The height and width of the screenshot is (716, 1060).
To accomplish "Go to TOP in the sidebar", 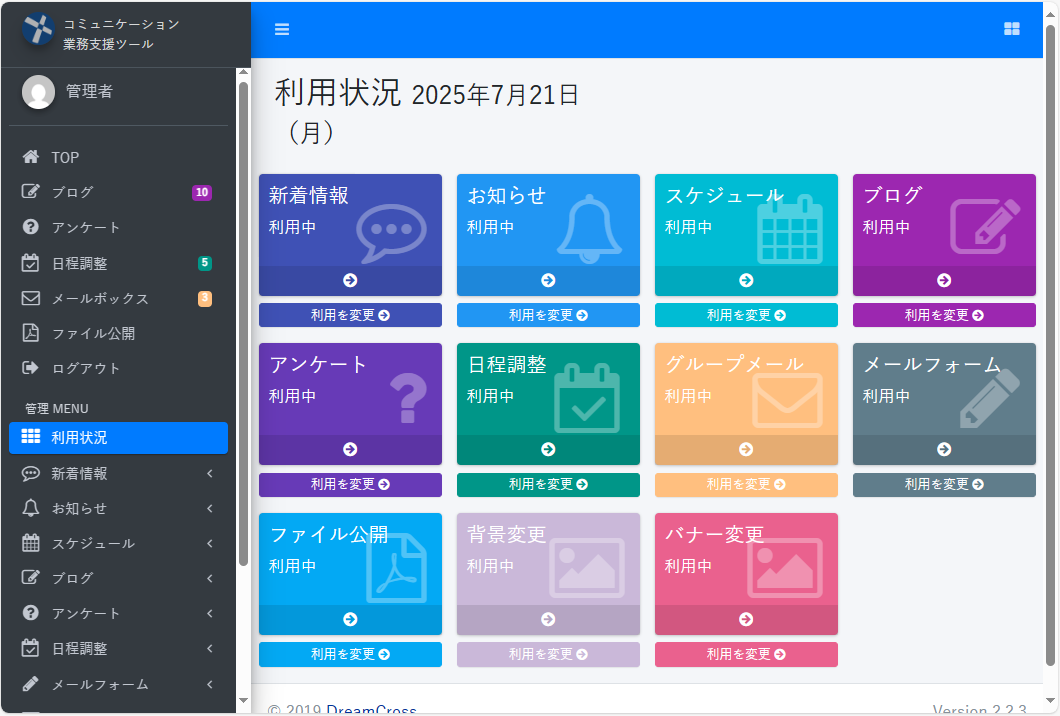I will point(118,158).
